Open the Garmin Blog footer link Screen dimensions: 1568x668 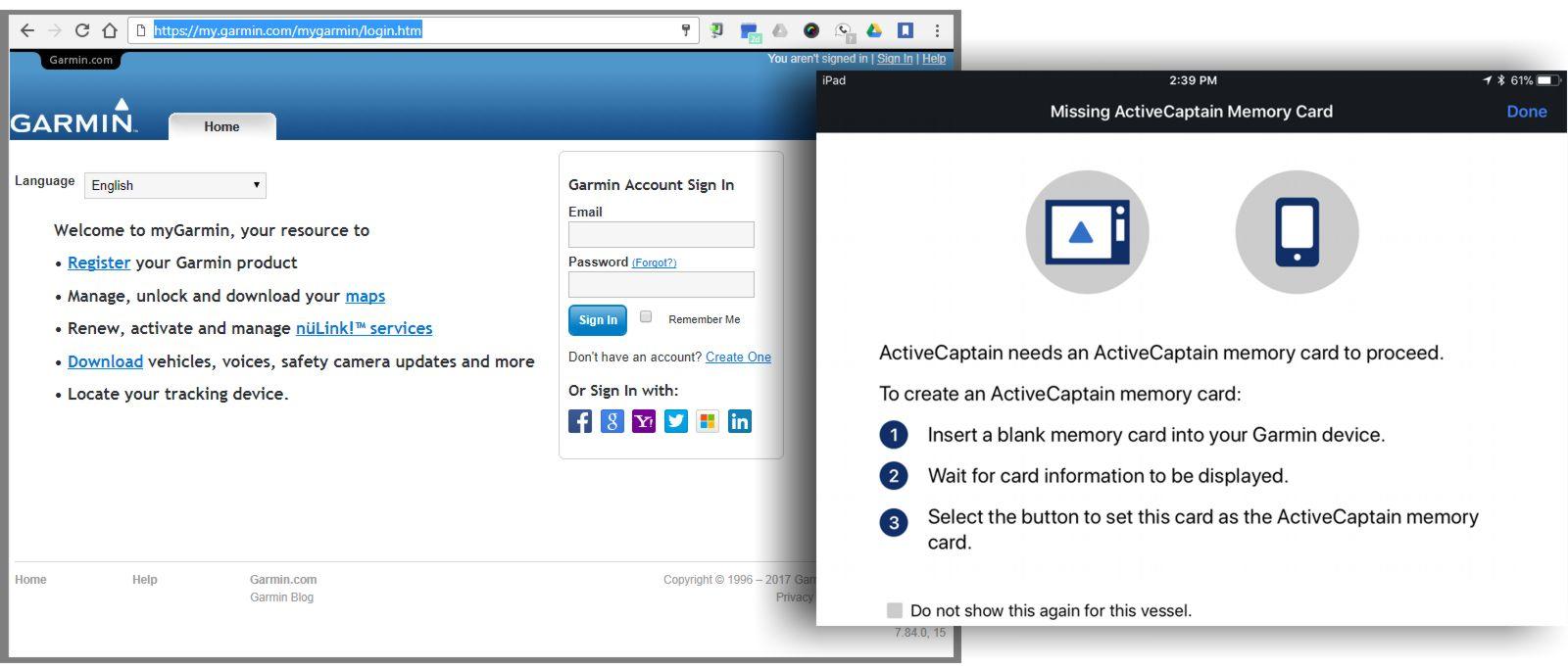281,597
